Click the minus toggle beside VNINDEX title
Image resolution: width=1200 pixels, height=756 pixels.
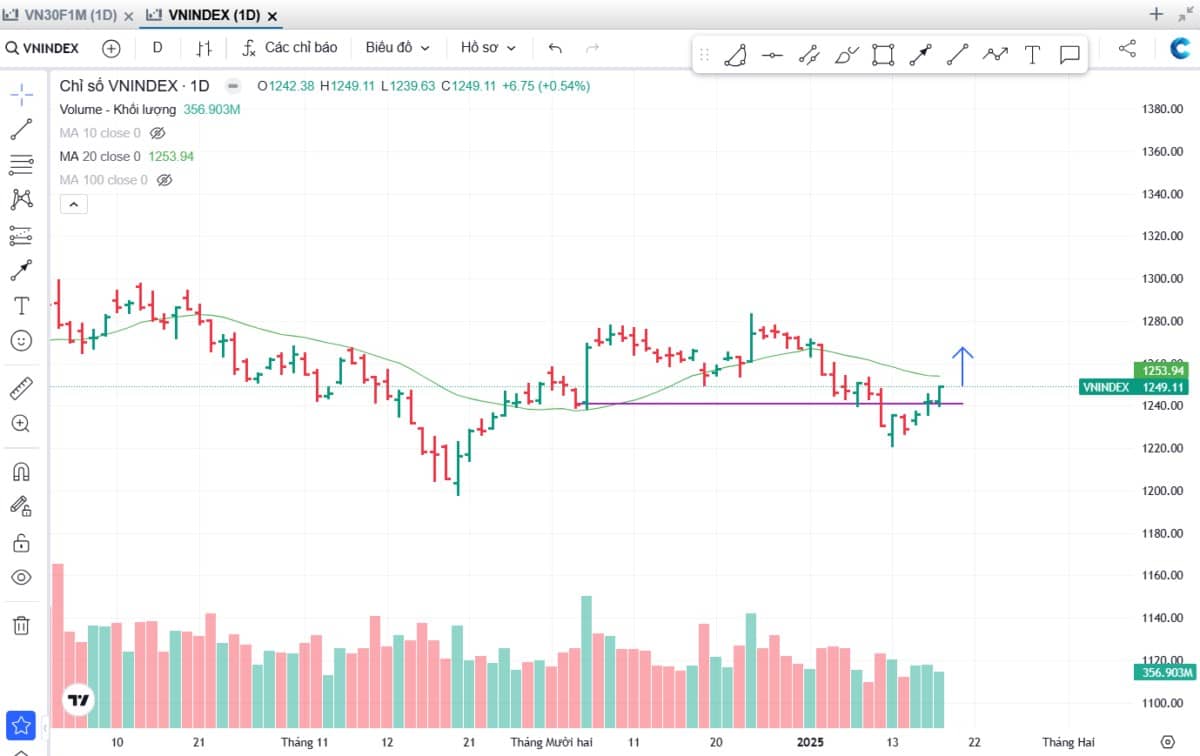point(233,86)
